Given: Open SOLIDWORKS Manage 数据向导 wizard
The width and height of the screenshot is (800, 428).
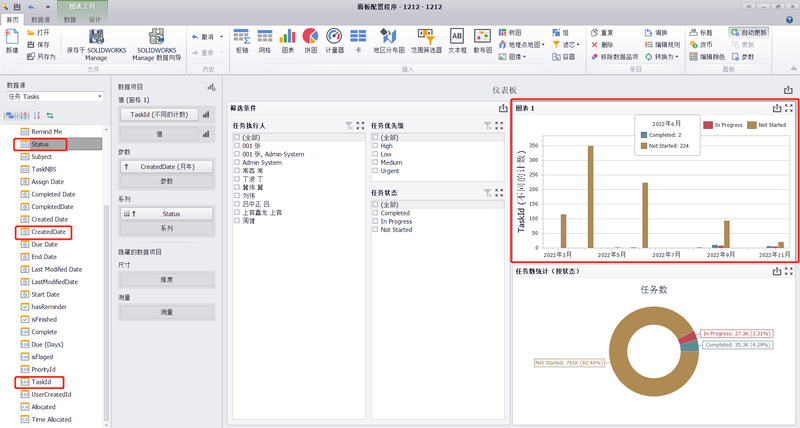Looking at the screenshot, I should 157,44.
